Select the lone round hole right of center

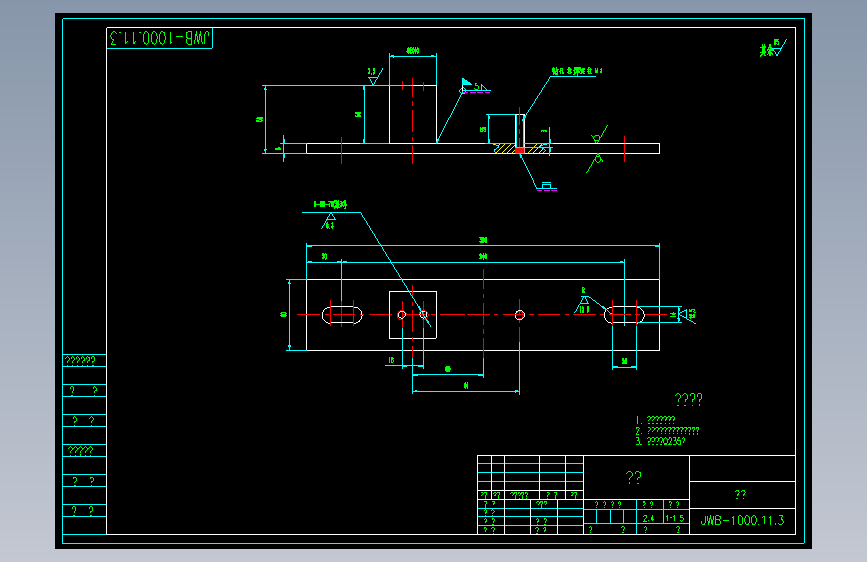click(x=520, y=315)
